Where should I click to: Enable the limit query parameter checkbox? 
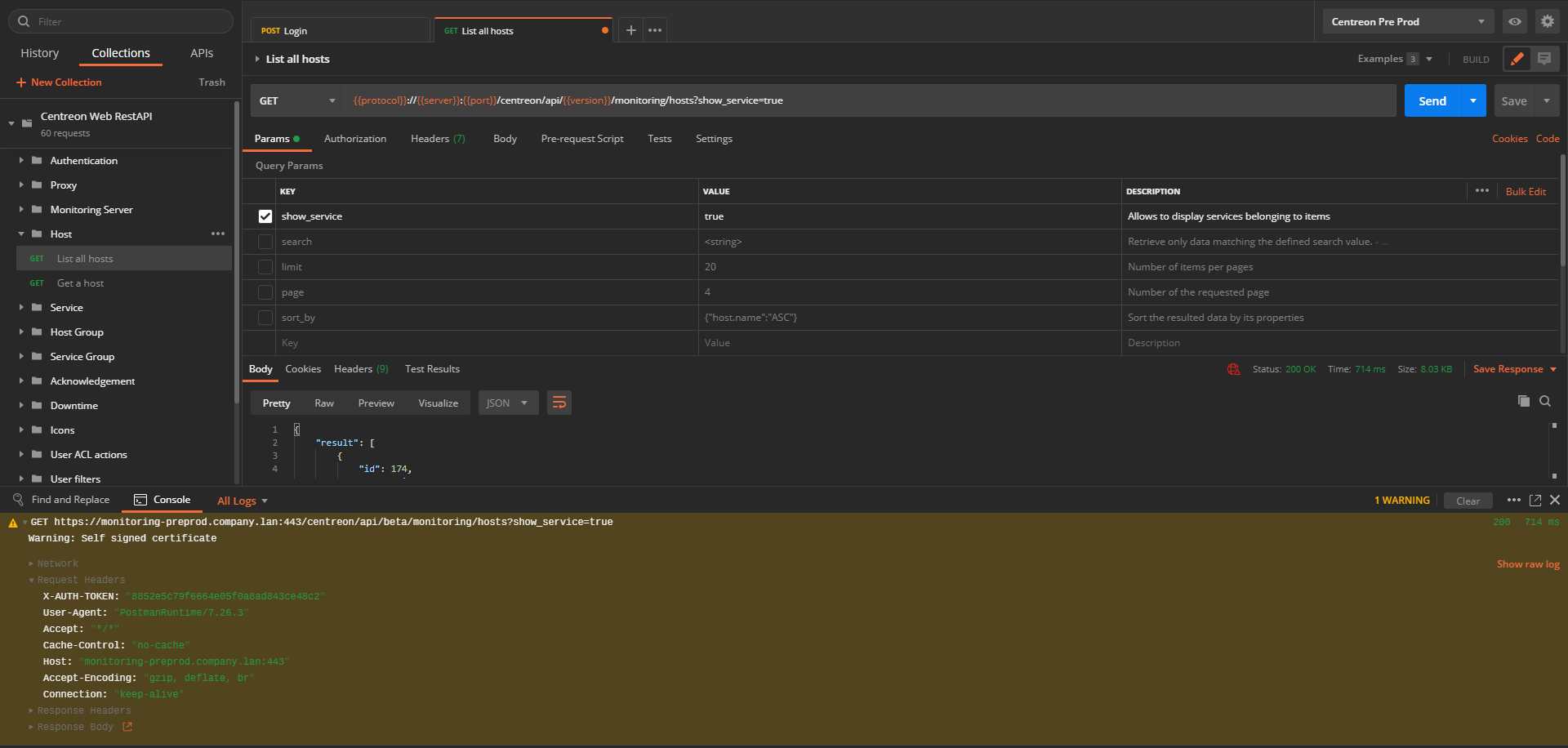(265, 267)
